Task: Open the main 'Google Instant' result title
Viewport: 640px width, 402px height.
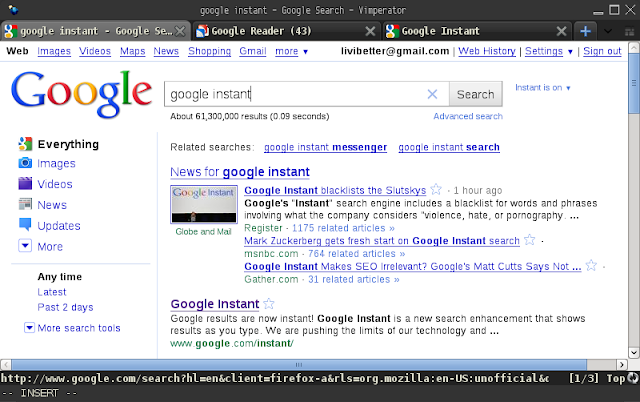Action: click(215, 304)
